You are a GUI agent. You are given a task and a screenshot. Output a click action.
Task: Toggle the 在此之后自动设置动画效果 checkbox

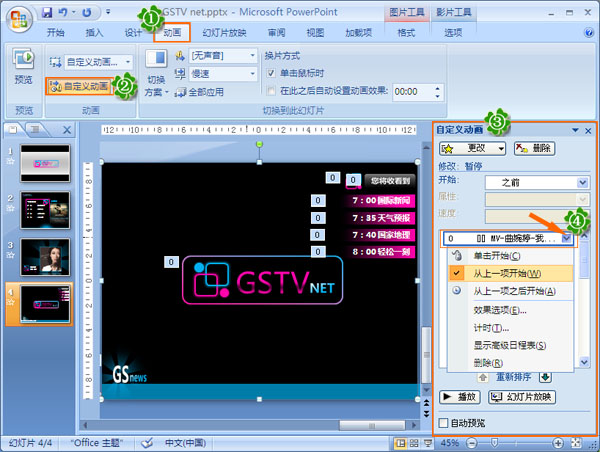pos(271,91)
